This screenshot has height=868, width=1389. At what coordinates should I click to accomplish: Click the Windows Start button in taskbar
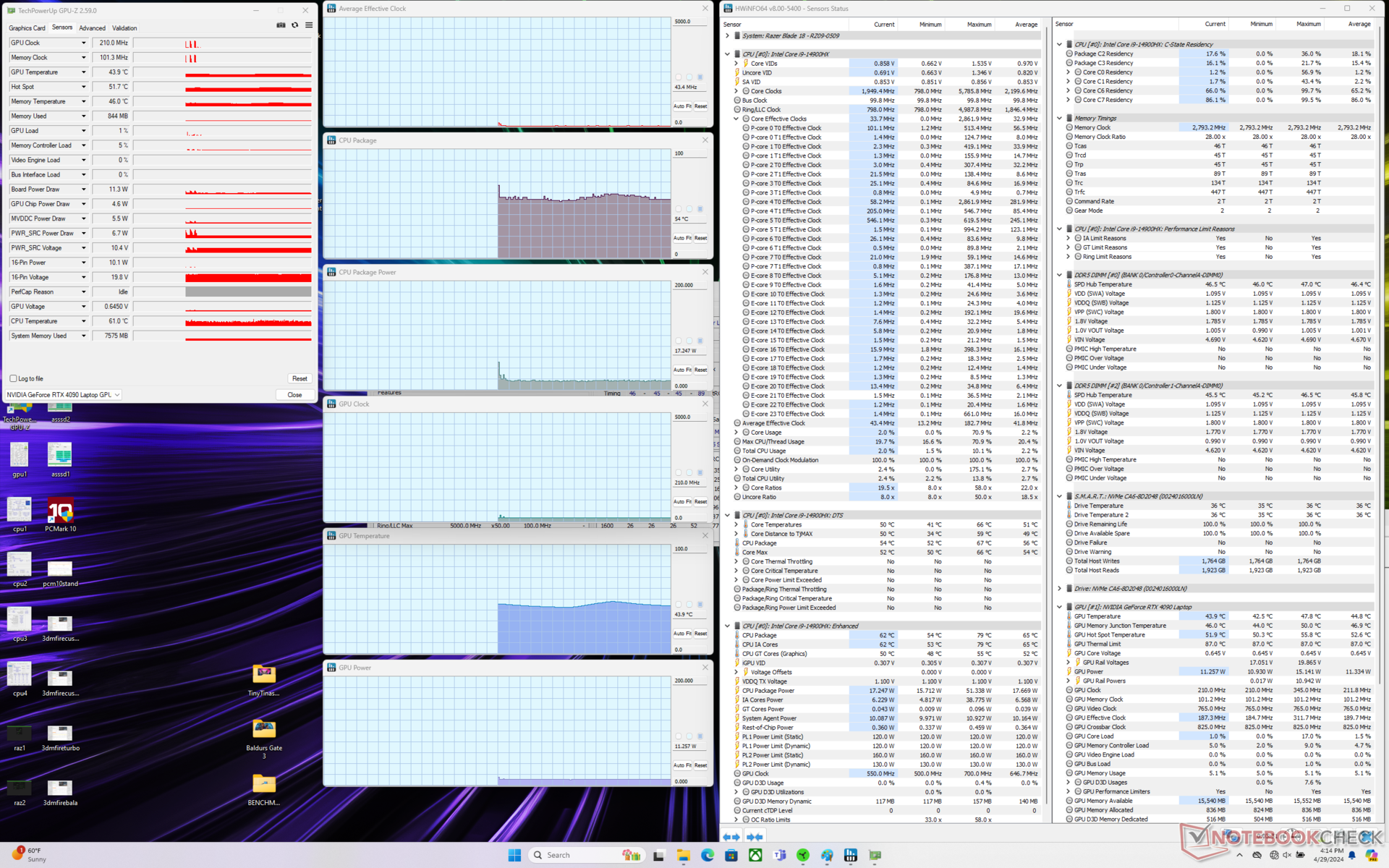pyautogui.click(x=514, y=855)
